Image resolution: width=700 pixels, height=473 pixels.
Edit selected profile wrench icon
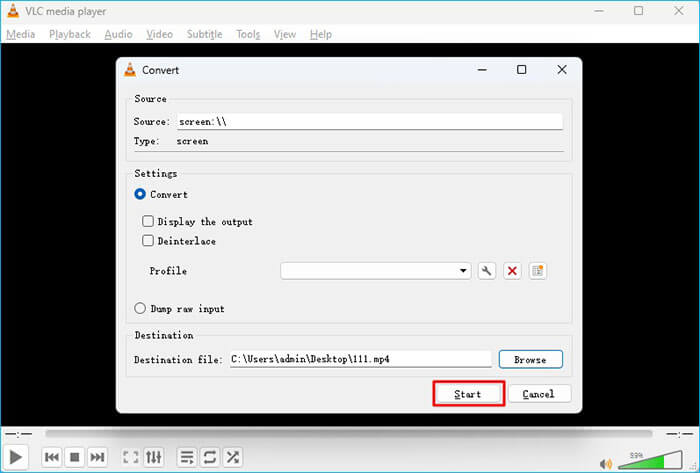487,271
